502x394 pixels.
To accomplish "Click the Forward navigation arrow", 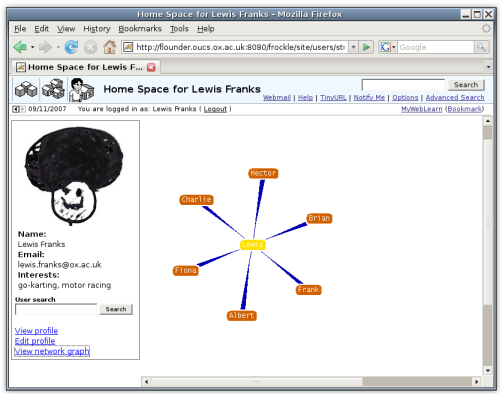I will pyautogui.click(x=45, y=47).
